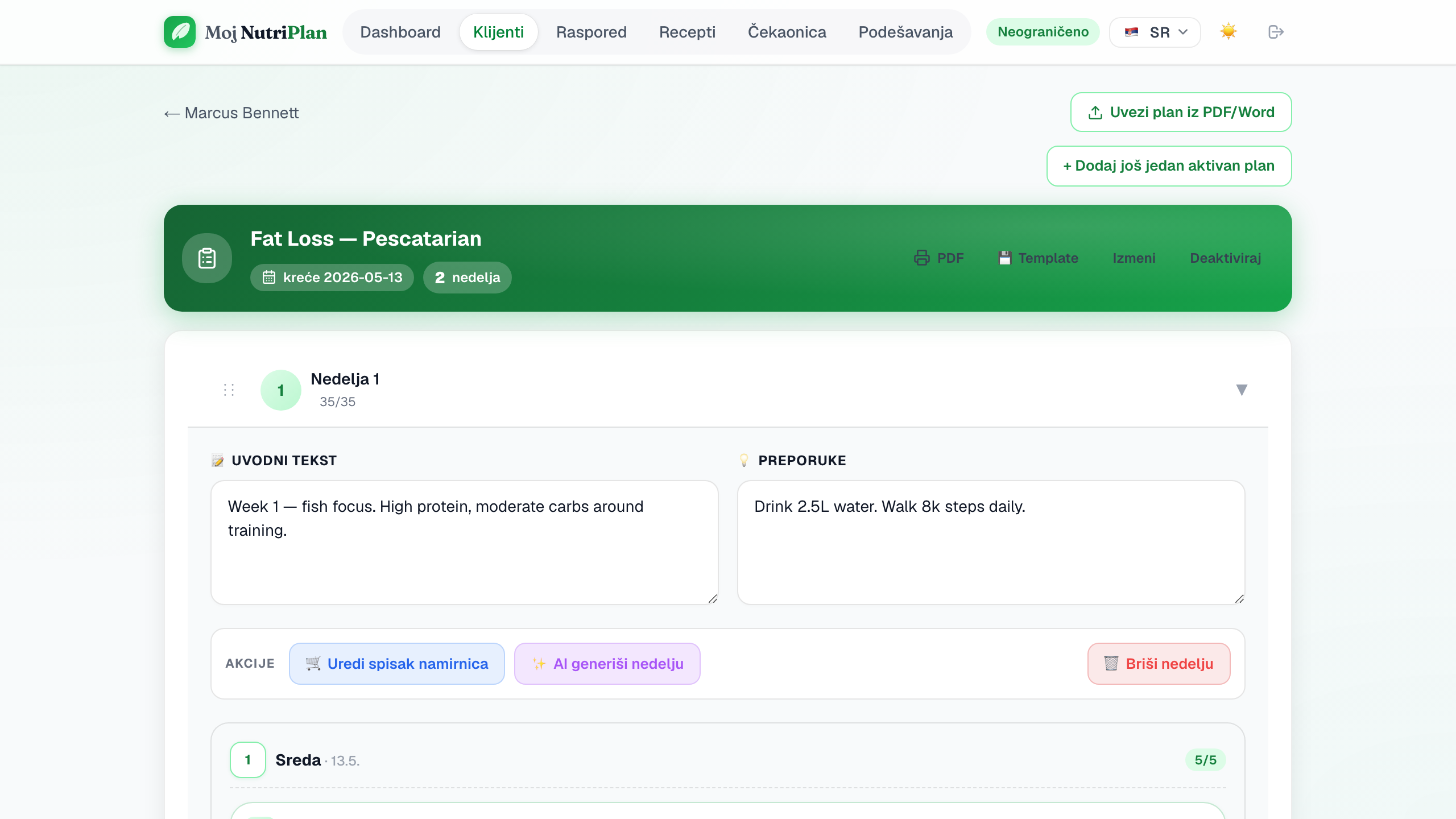Toggle the sun light-mode theme icon
The height and width of the screenshot is (819, 1456).
pyautogui.click(x=1228, y=32)
